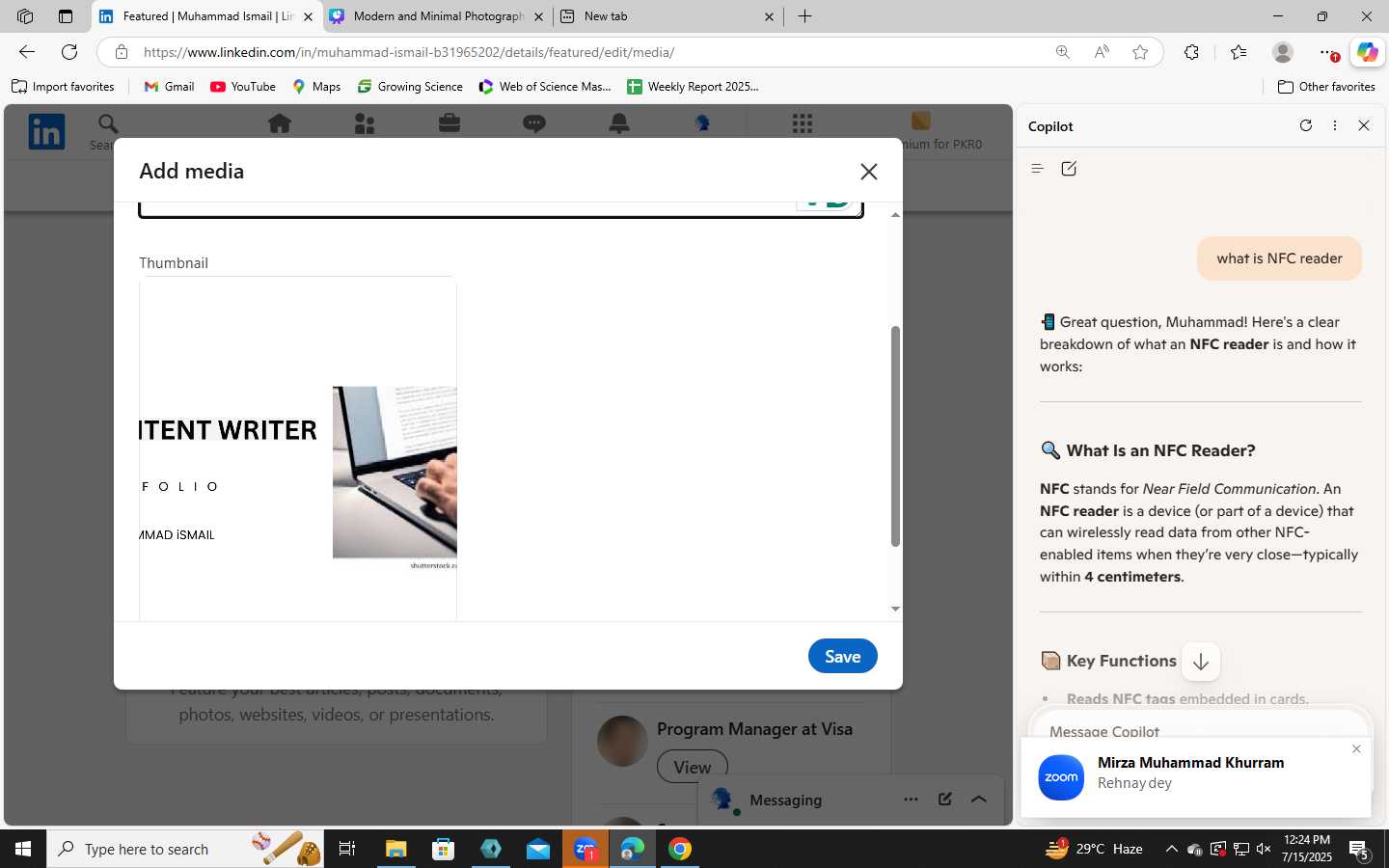
Task: Open Messaging overlay options menu
Action: tap(911, 800)
